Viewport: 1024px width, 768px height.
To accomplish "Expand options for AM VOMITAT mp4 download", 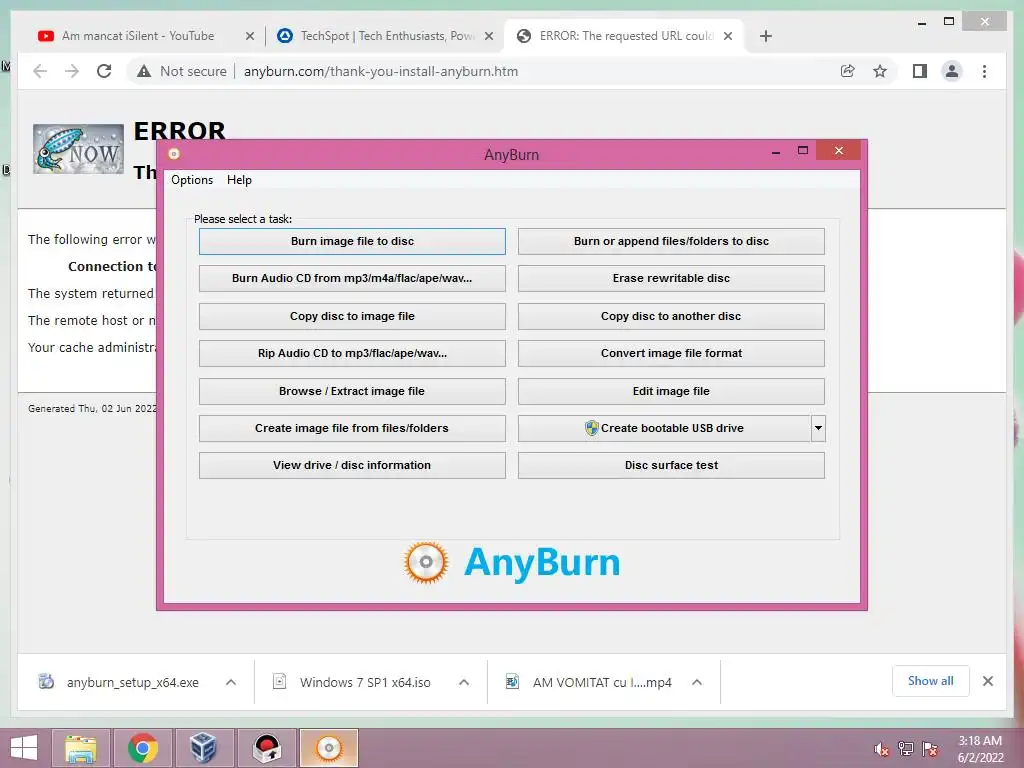I will coord(697,682).
